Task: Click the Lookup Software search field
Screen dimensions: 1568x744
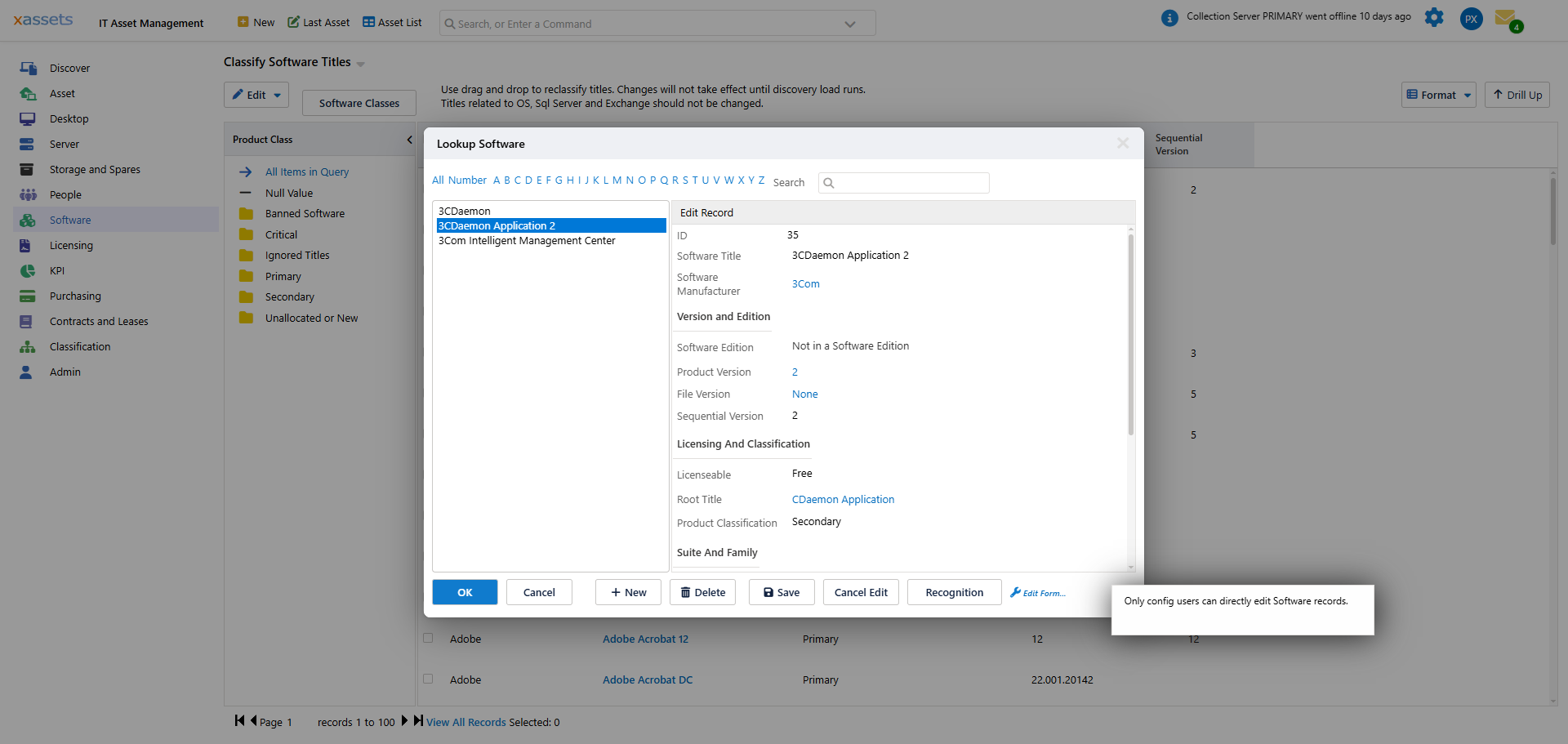Action: pos(903,182)
